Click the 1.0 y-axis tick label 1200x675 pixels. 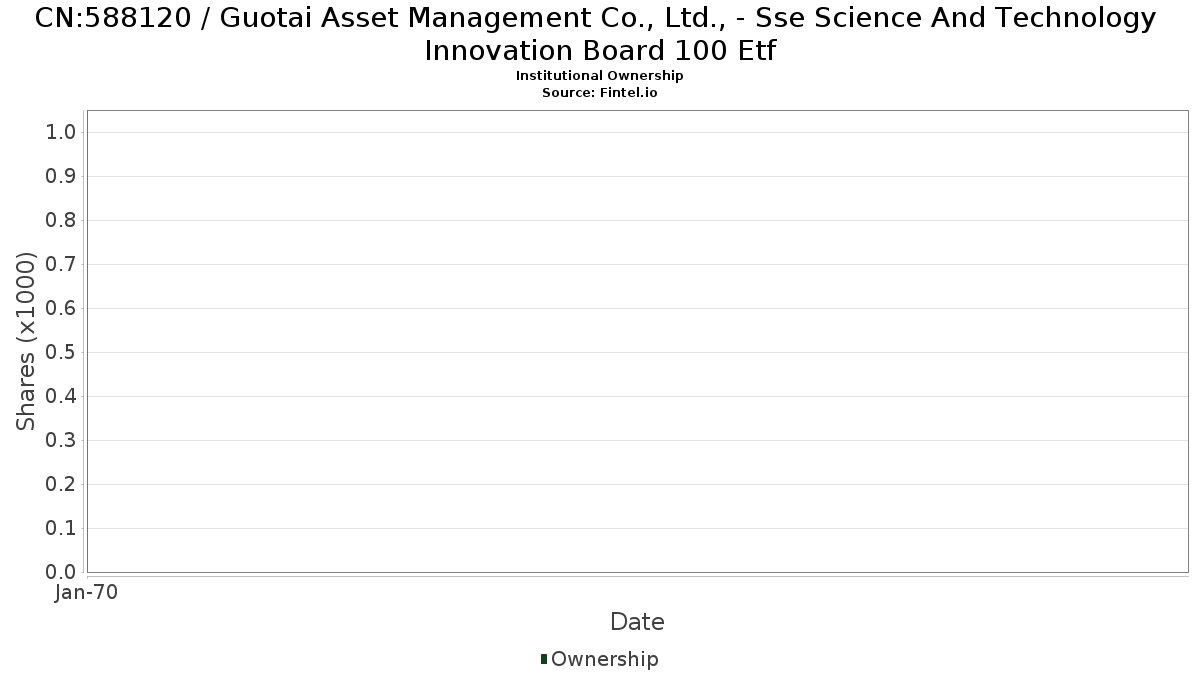click(x=62, y=133)
